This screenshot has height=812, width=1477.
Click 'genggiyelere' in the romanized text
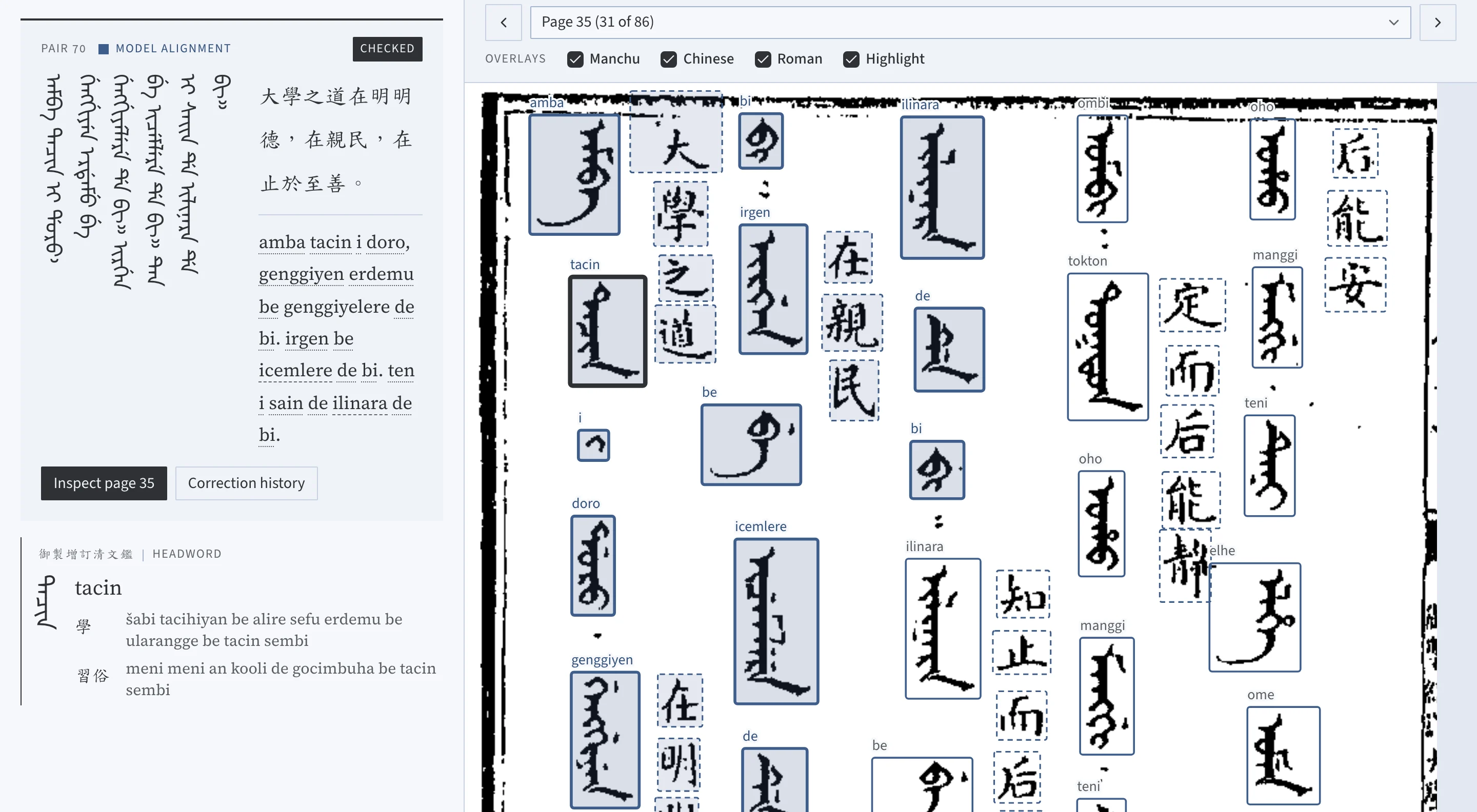336,307
